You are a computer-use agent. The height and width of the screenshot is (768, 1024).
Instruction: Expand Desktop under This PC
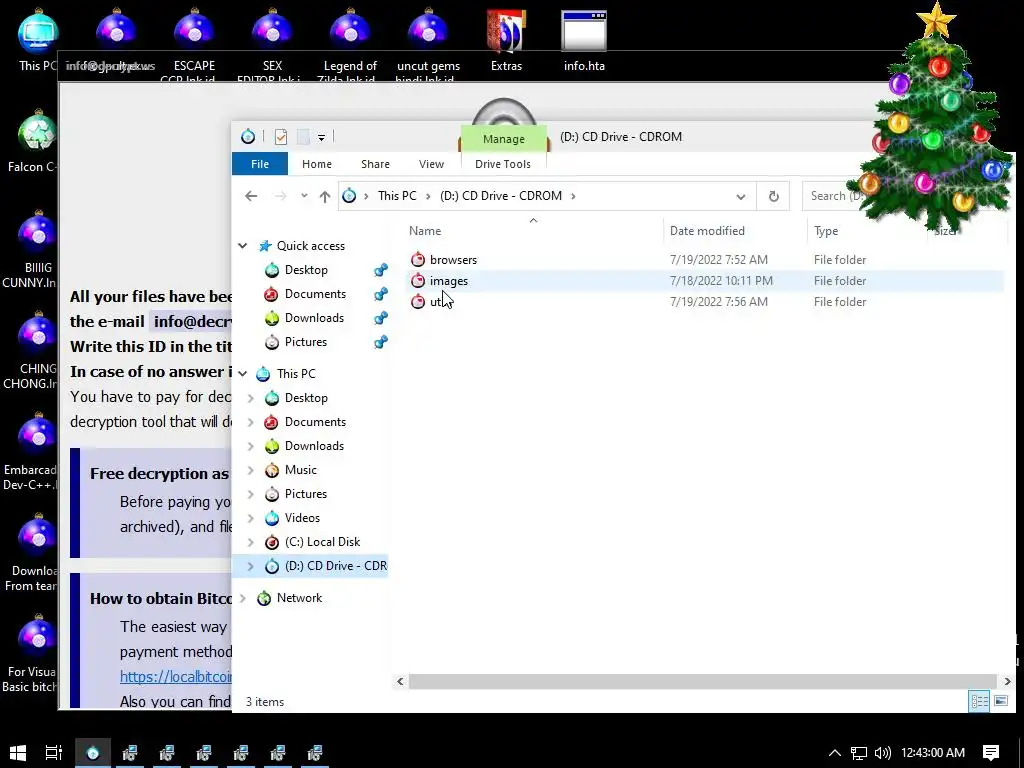point(251,398)
